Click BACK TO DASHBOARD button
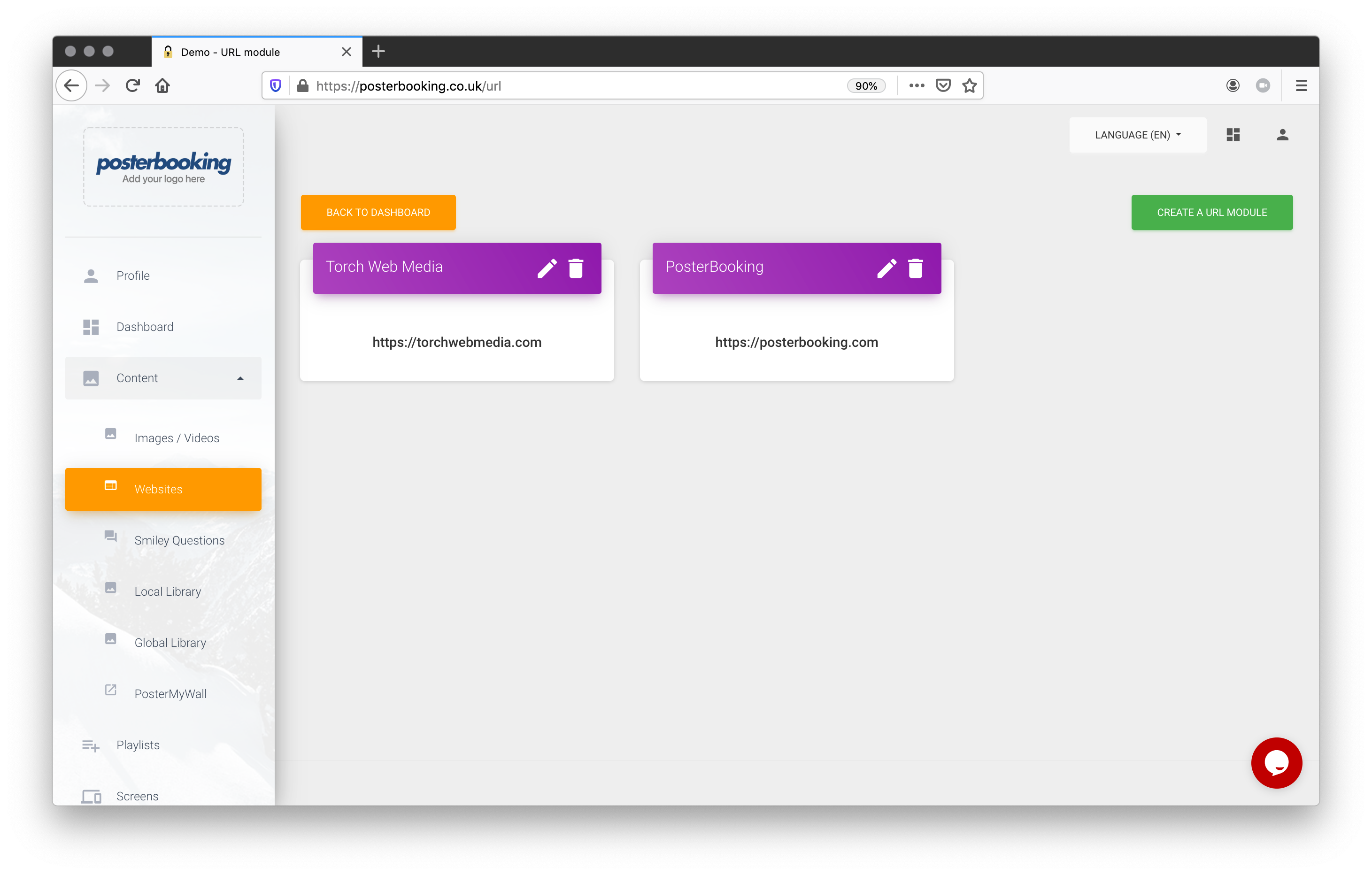 point(378,213)
